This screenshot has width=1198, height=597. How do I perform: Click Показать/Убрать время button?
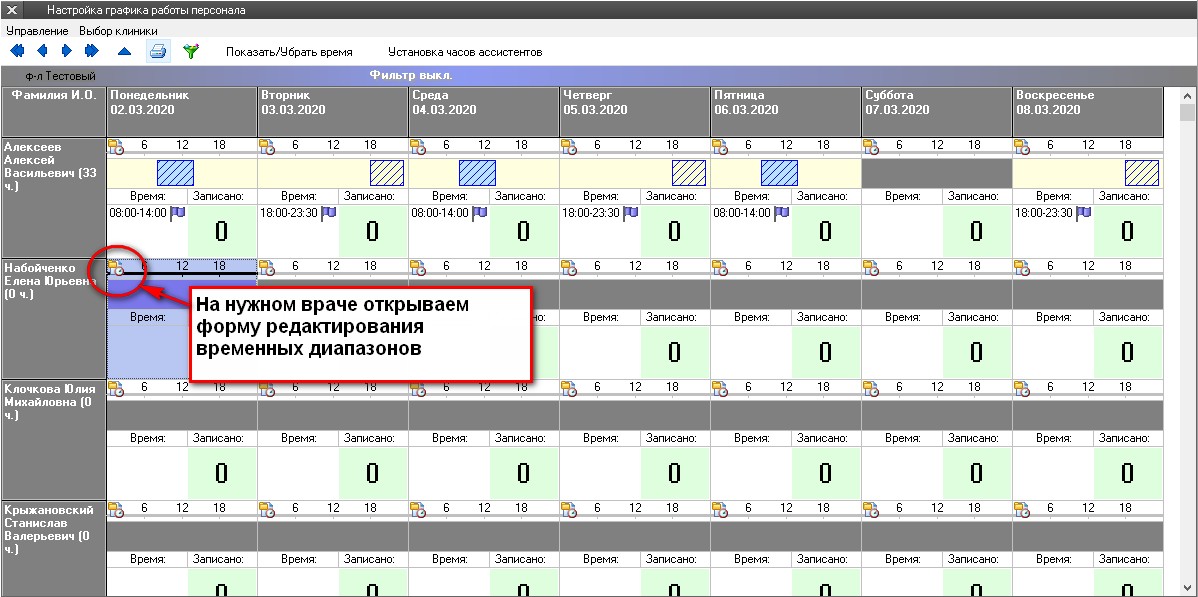[289, 52]
